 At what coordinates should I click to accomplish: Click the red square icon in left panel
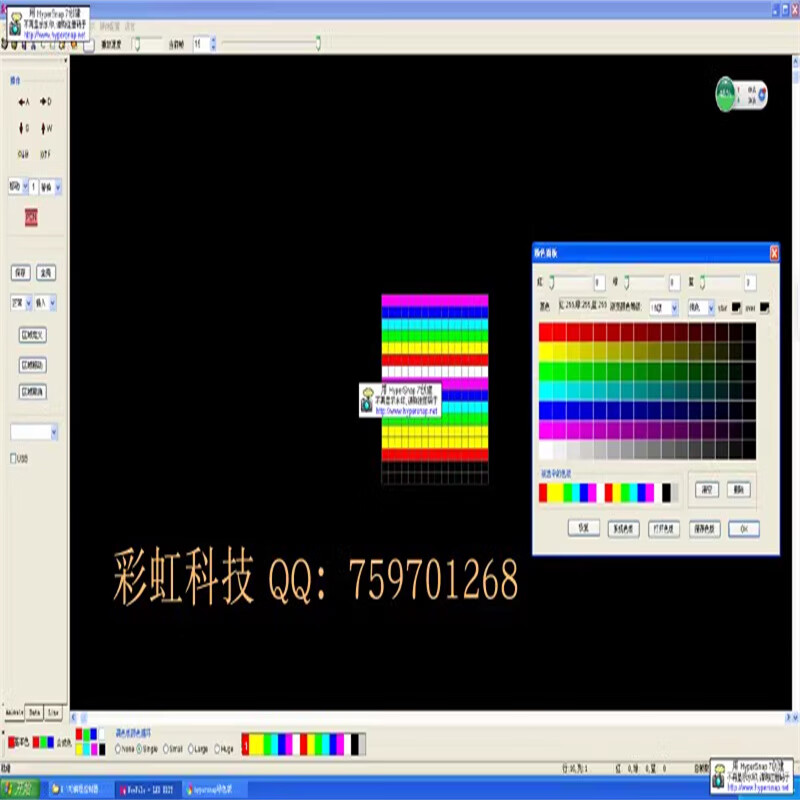pyautogui.click(x=31, y=217)
